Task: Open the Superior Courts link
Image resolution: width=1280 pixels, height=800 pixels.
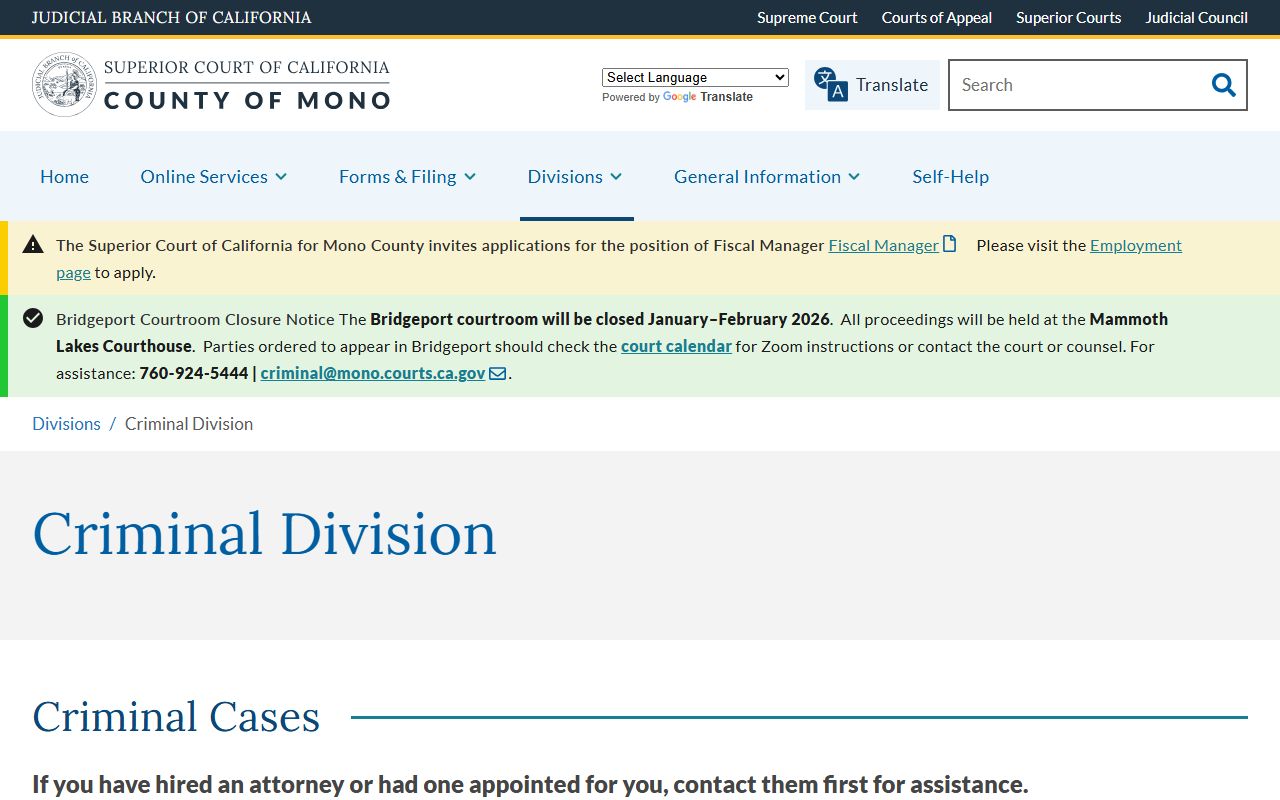Action: click(1068, 17)
